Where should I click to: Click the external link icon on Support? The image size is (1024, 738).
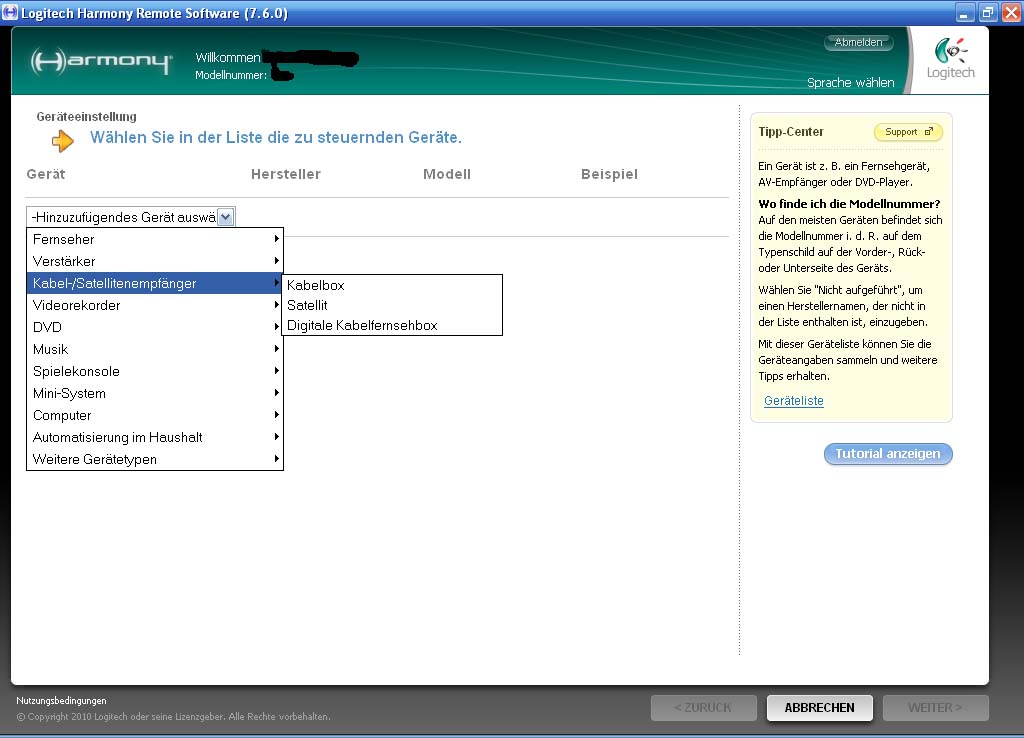point(929,131)
